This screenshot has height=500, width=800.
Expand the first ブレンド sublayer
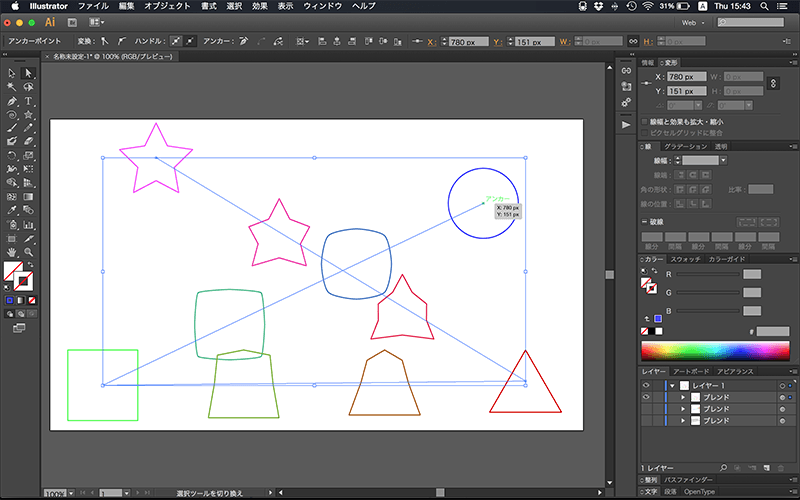coord(683,397)
